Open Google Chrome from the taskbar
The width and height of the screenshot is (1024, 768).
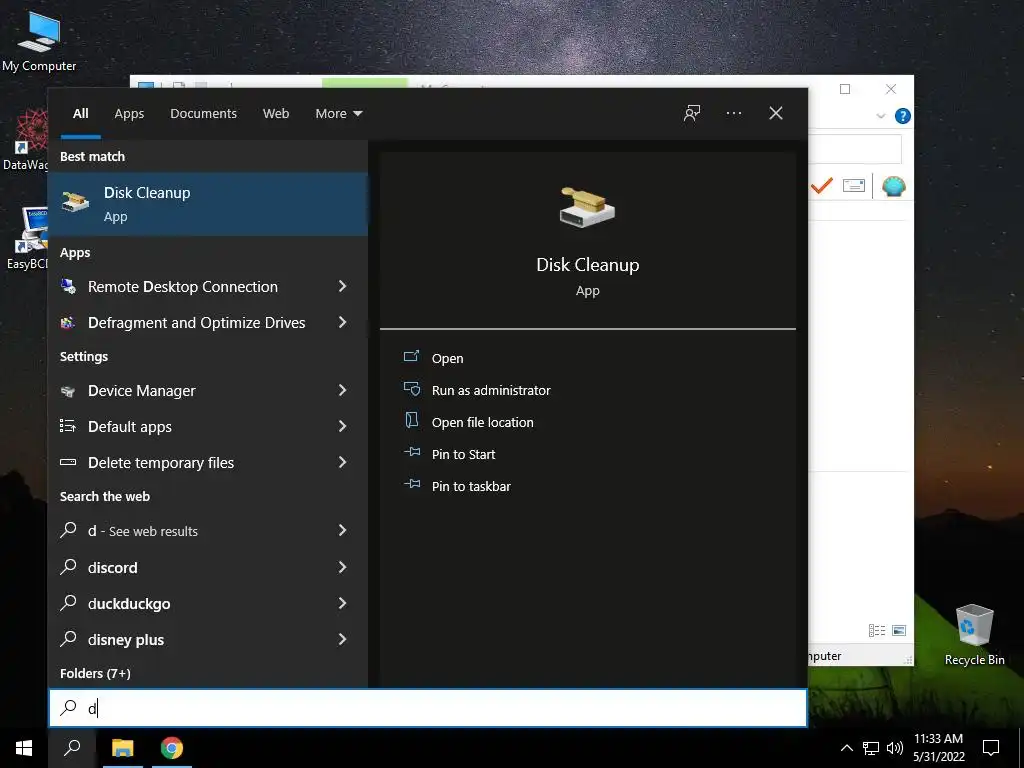coord(172,748)
